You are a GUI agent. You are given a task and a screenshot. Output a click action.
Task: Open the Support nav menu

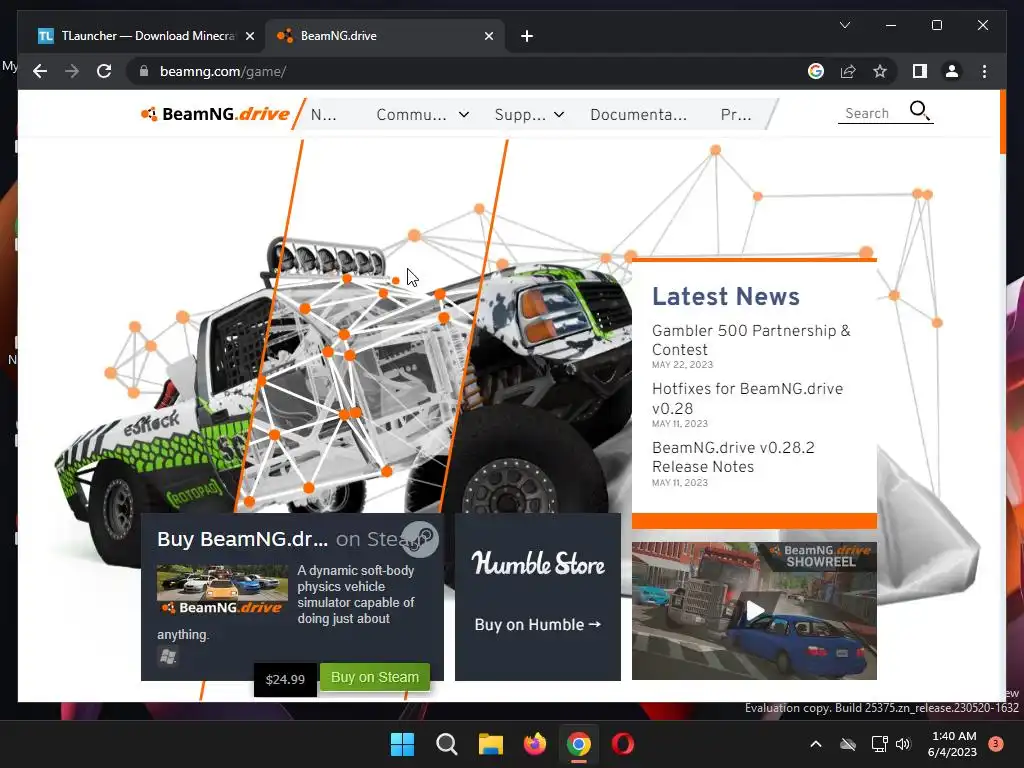pyautogui.click(x=520, y=115)
